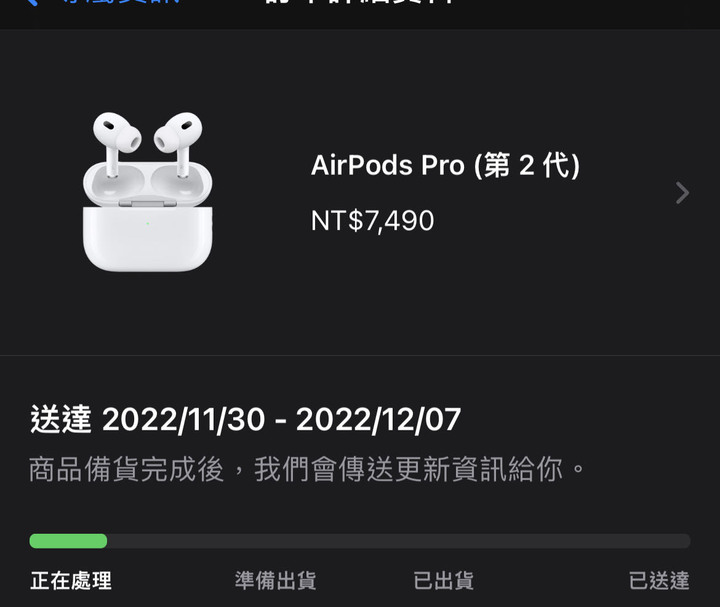Select the 正在處理 status step
The height and width of the screenshot is (607, 720).
71,580
